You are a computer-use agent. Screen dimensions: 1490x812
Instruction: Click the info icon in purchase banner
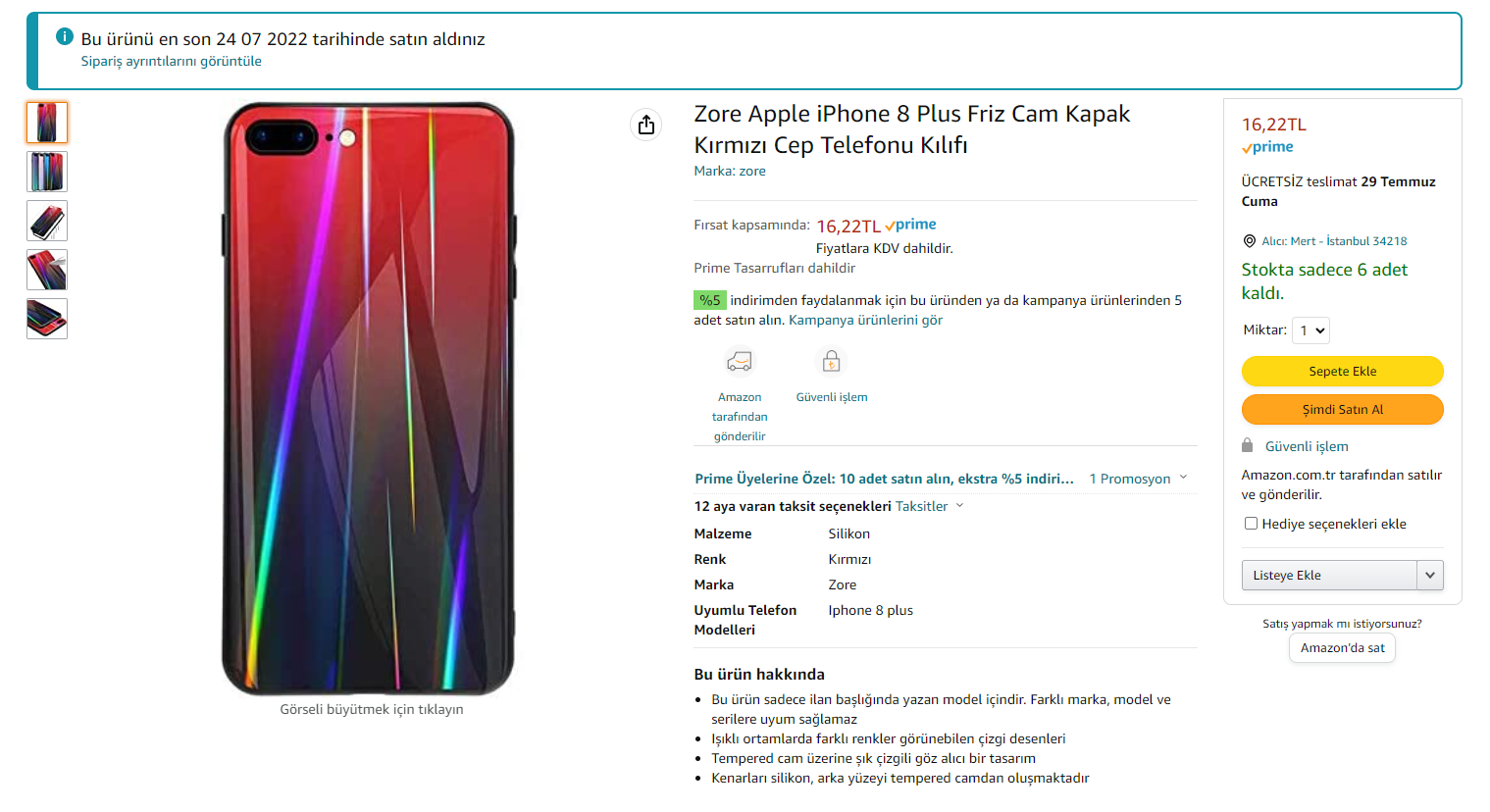(65, 37)
